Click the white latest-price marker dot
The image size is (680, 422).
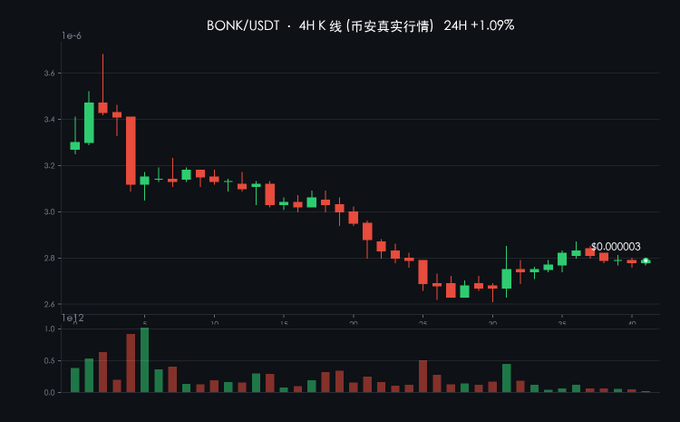pos(646,261)
